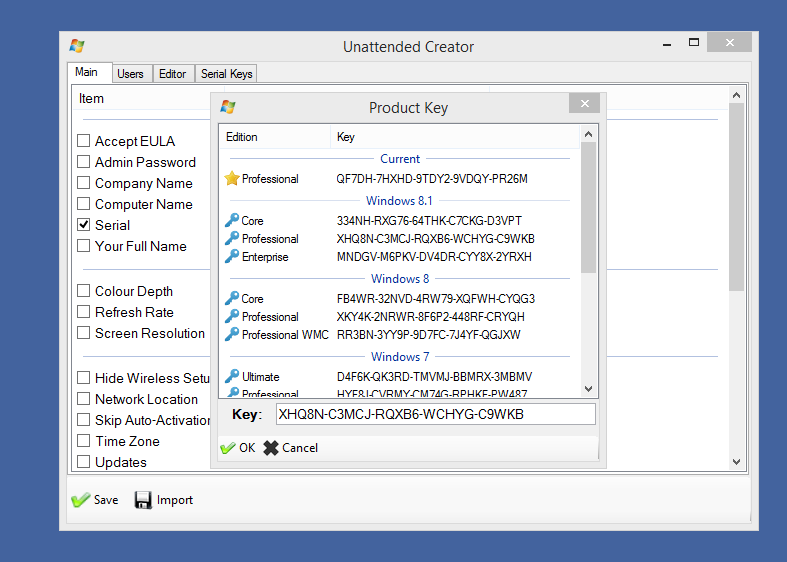The width and height of the screenshot is (787, 562).
Task: Click the product key list scrollbar thumb
Action: (x=589, y=207)
